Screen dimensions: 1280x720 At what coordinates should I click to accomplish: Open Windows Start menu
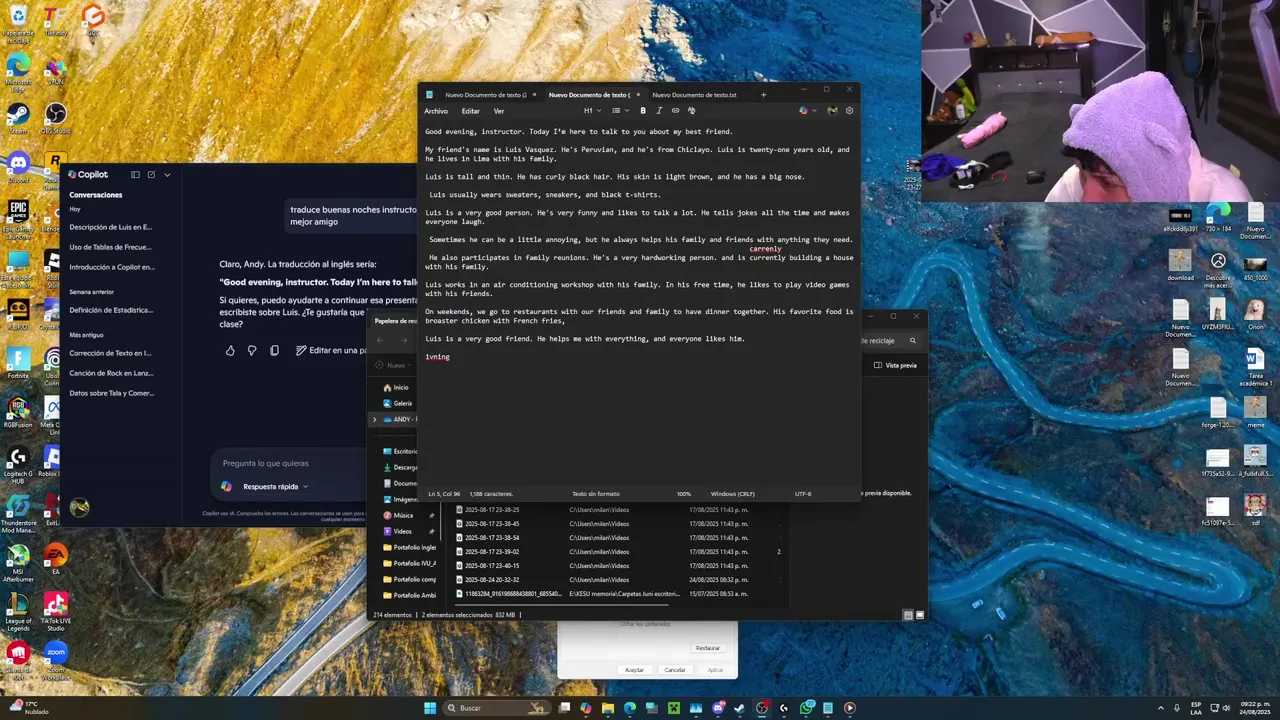coord(430,708)
